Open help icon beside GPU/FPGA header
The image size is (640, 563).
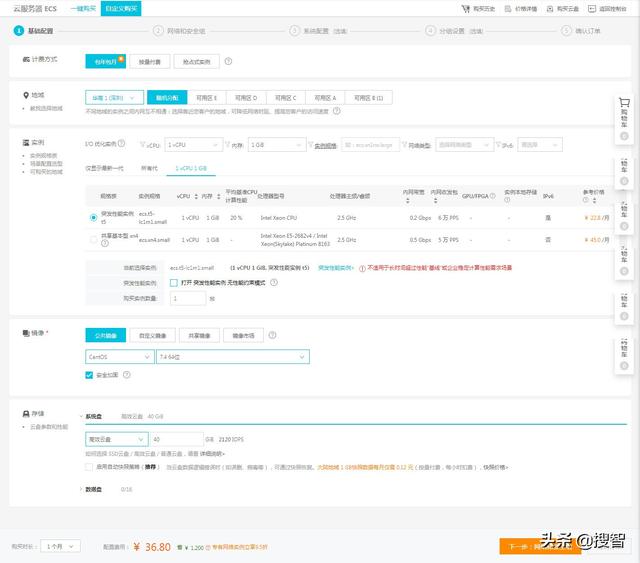coord(493,196)
